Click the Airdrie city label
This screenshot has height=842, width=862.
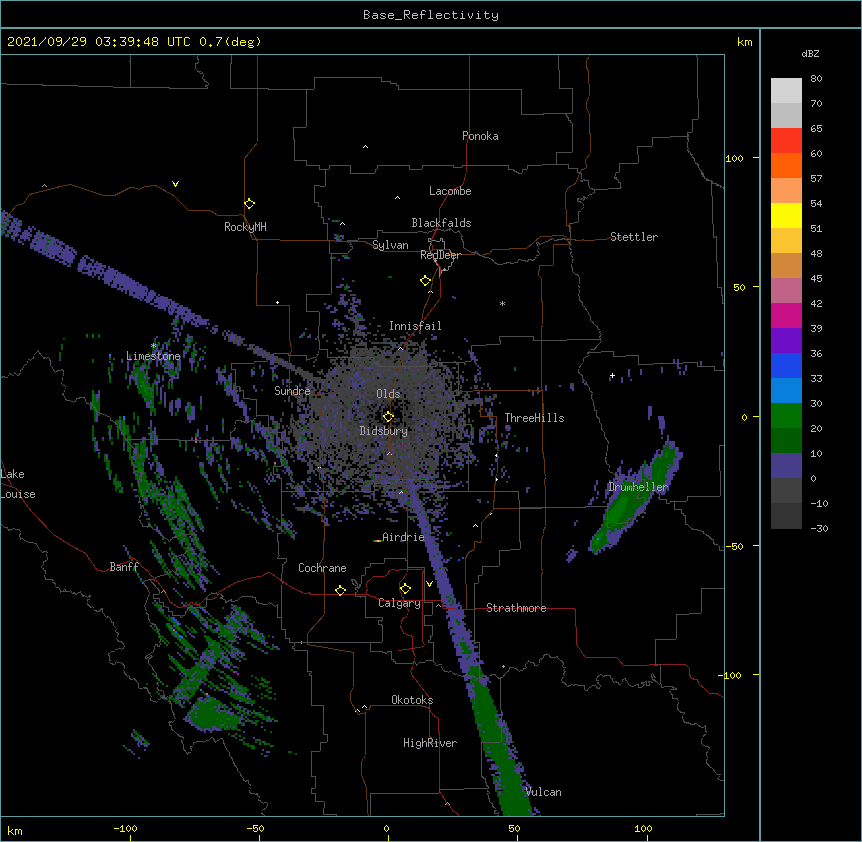(x=403, y=537)
